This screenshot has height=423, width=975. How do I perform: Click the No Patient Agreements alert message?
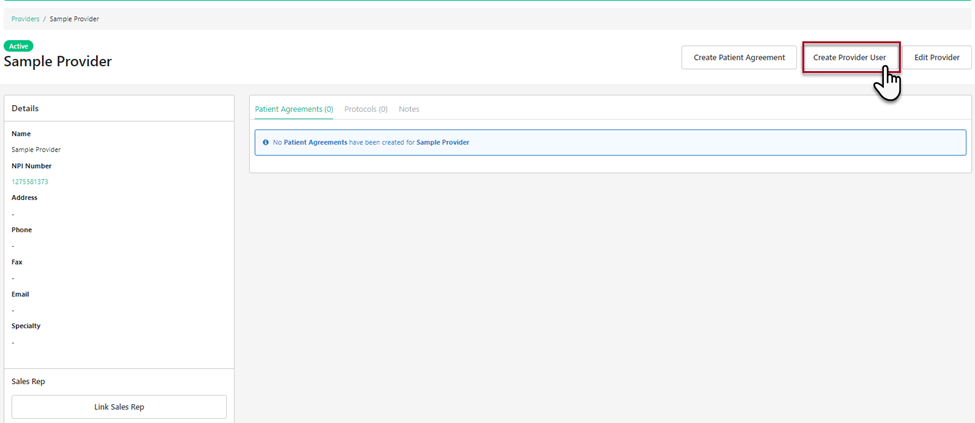pos(371,143)
